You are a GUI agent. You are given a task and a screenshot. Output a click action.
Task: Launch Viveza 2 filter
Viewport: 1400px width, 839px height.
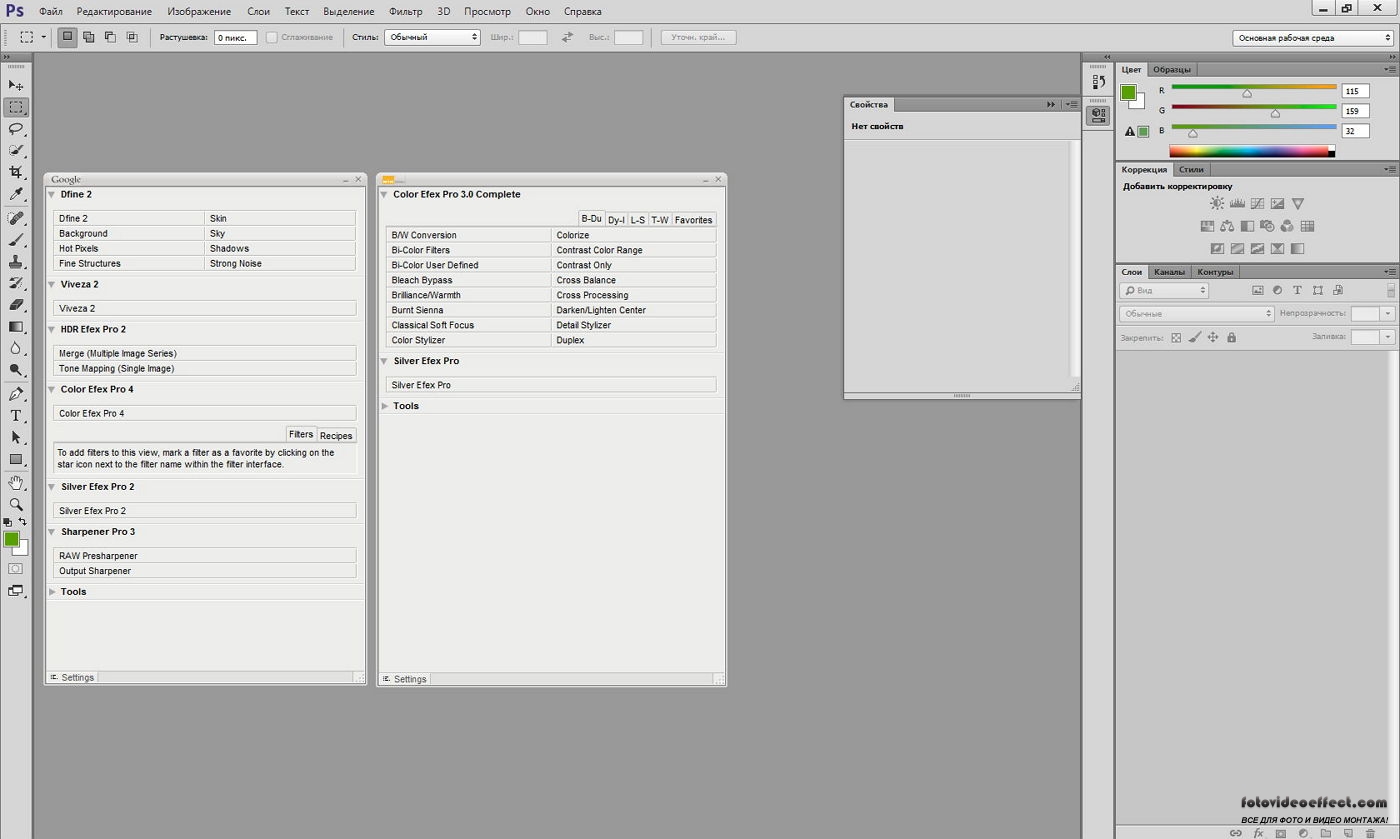(x=204, y=308)
